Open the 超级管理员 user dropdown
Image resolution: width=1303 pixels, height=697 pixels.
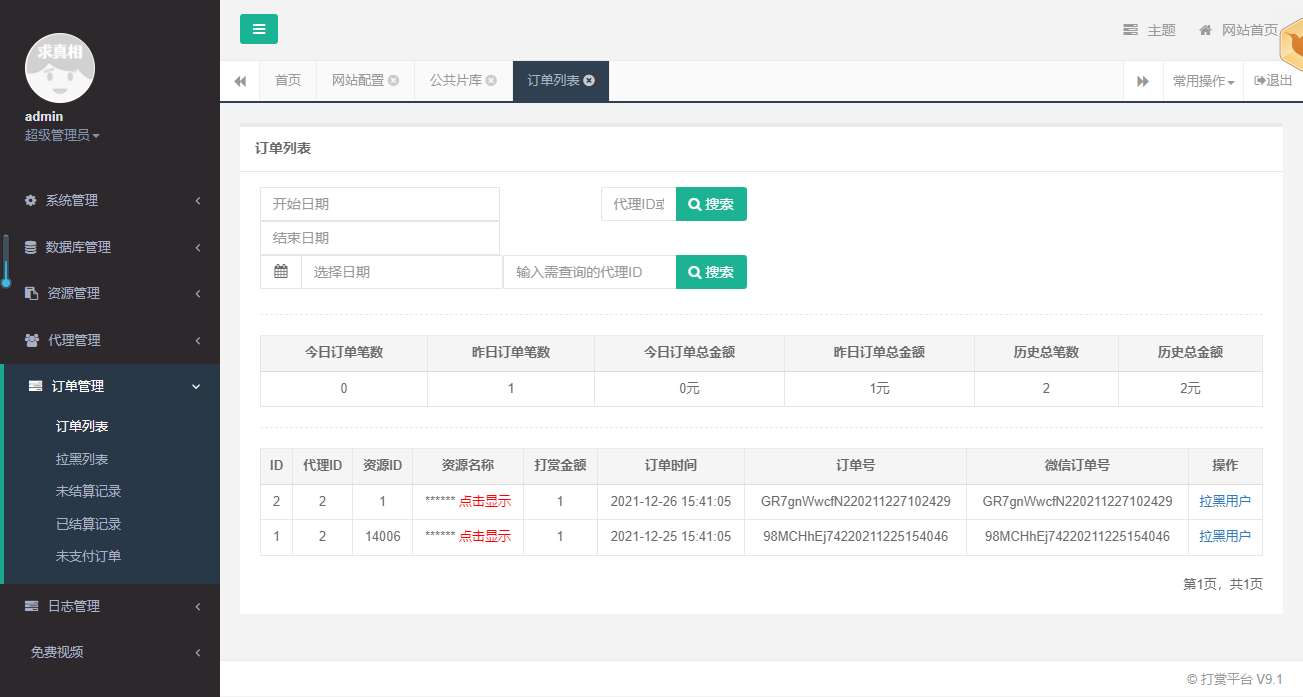click(62, 135)
